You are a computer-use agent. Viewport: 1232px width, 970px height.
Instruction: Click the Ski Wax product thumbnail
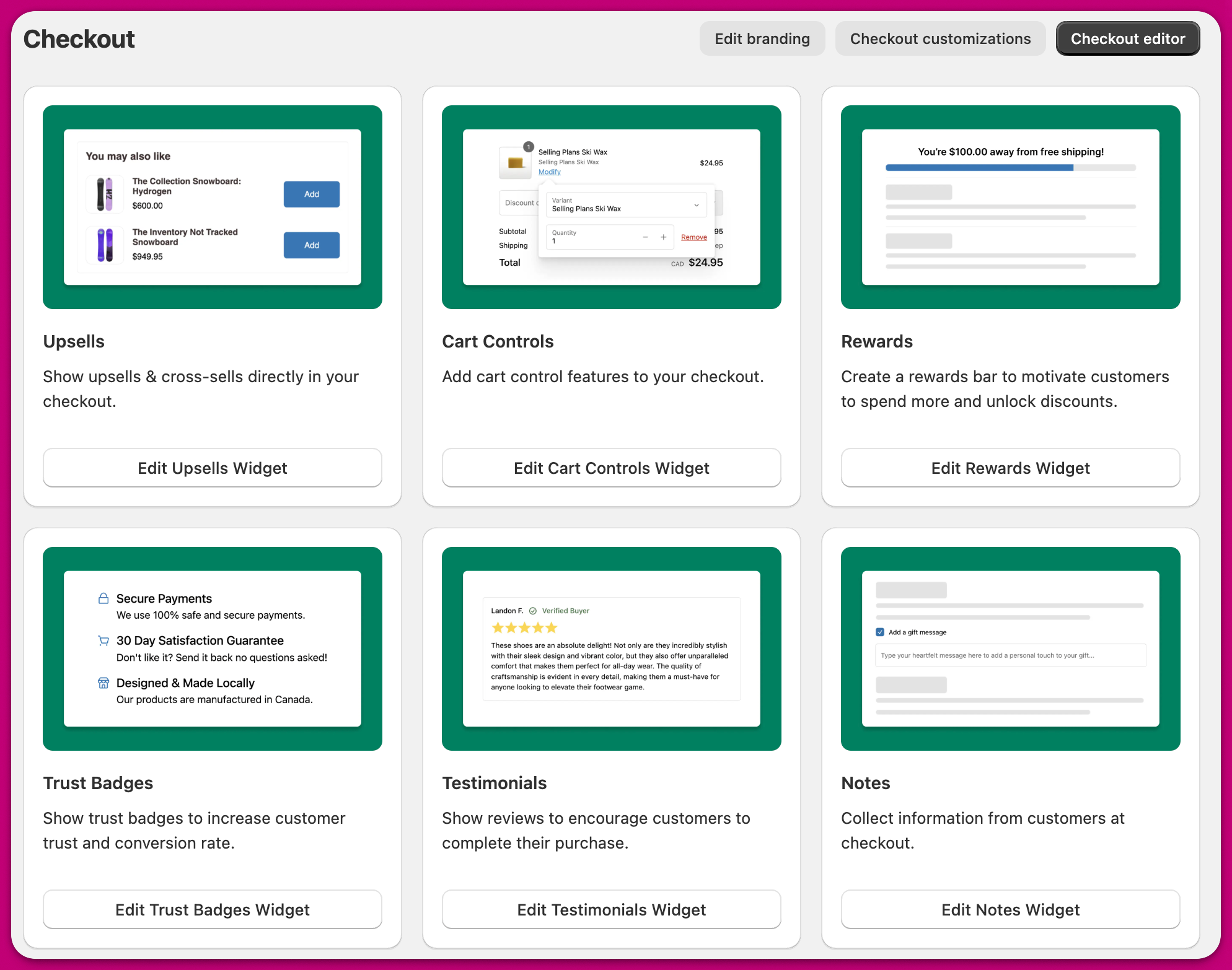click(x=515, y=162)
